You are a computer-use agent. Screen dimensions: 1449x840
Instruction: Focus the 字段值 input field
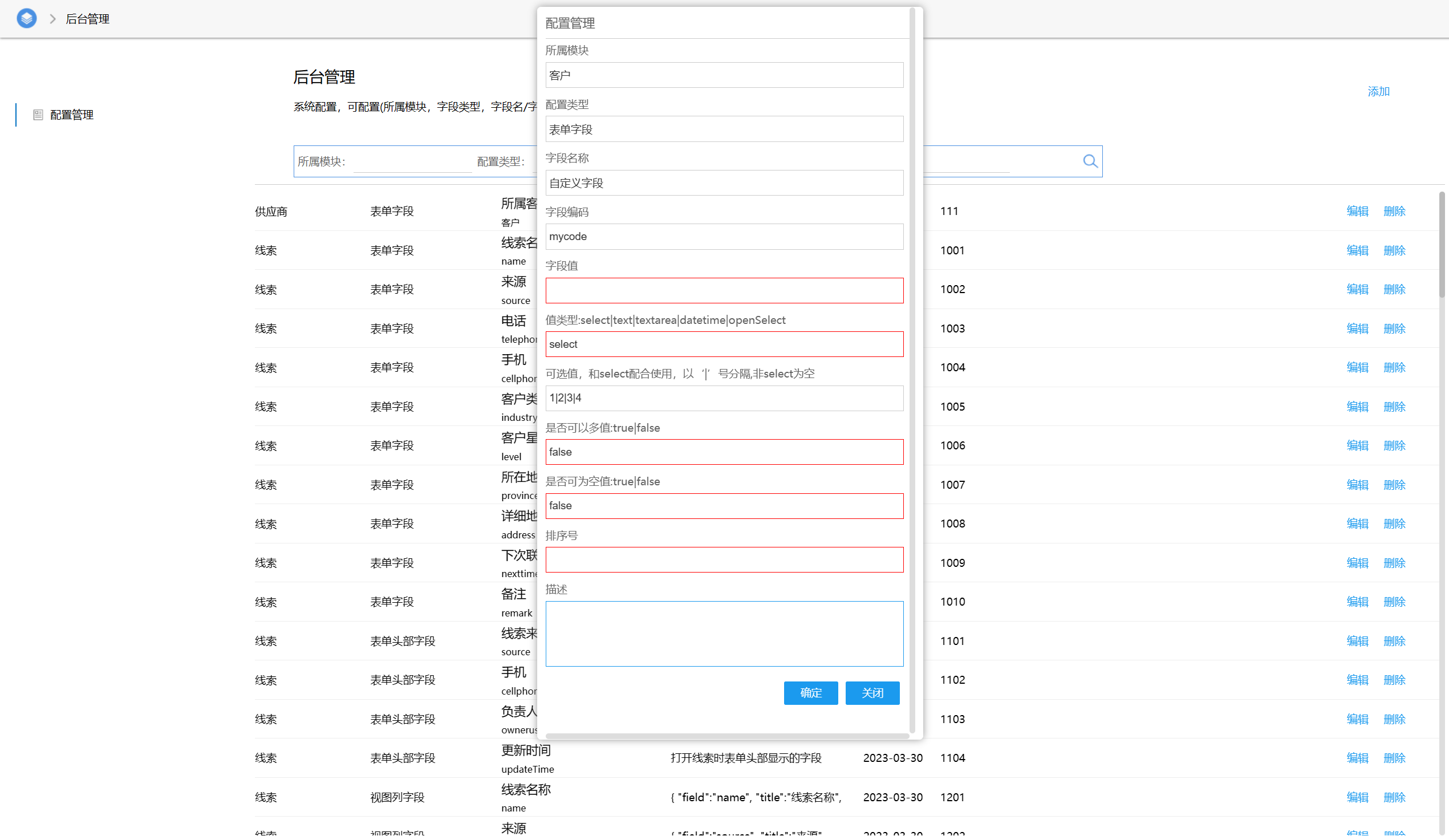point(724,290)
